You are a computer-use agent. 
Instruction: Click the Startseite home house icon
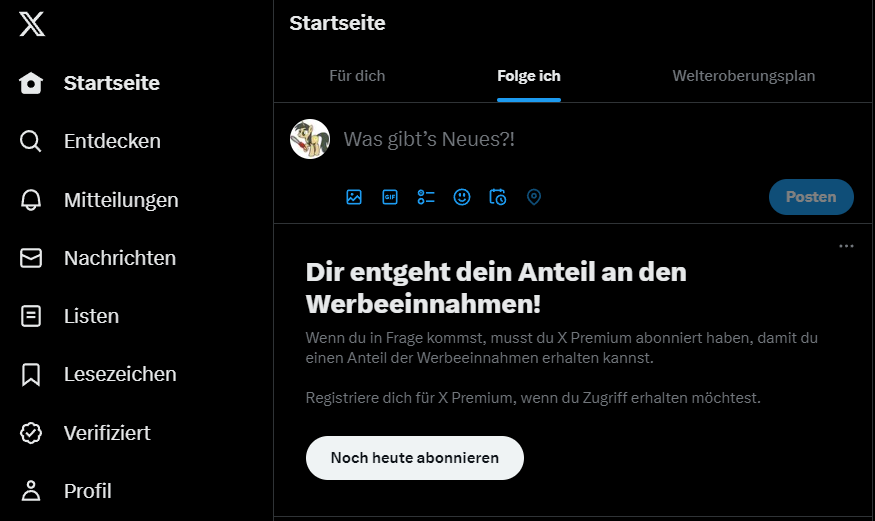pos(31,83)
